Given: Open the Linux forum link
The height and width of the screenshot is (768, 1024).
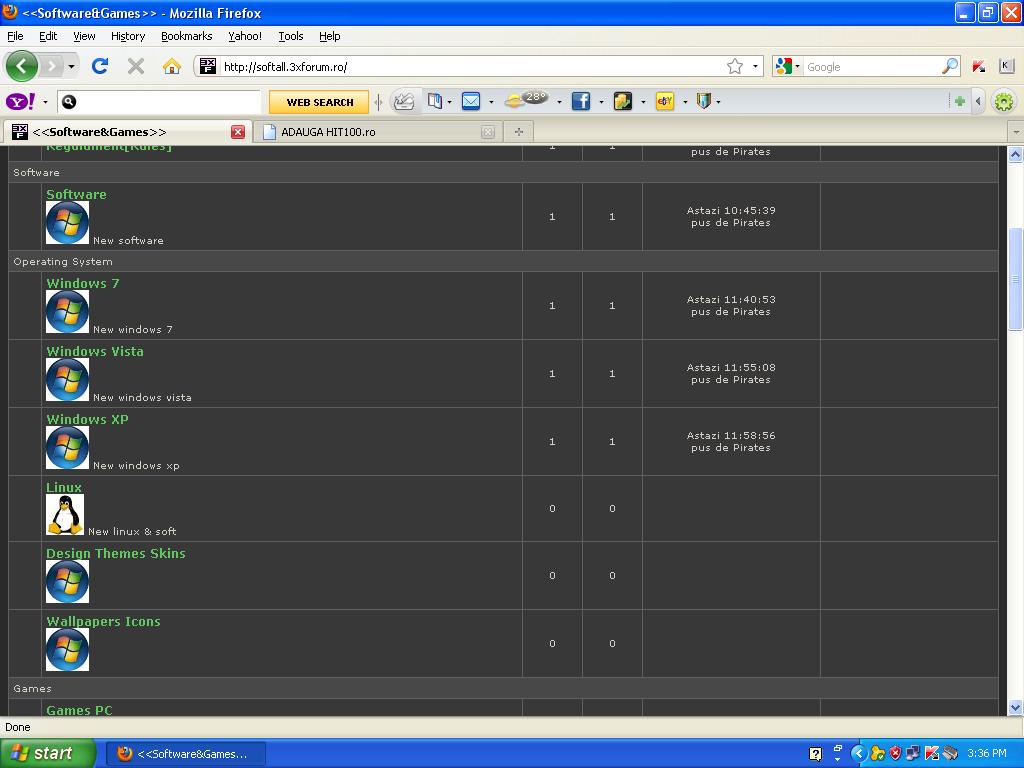Looking at the screenshot, I should point(64,487).
